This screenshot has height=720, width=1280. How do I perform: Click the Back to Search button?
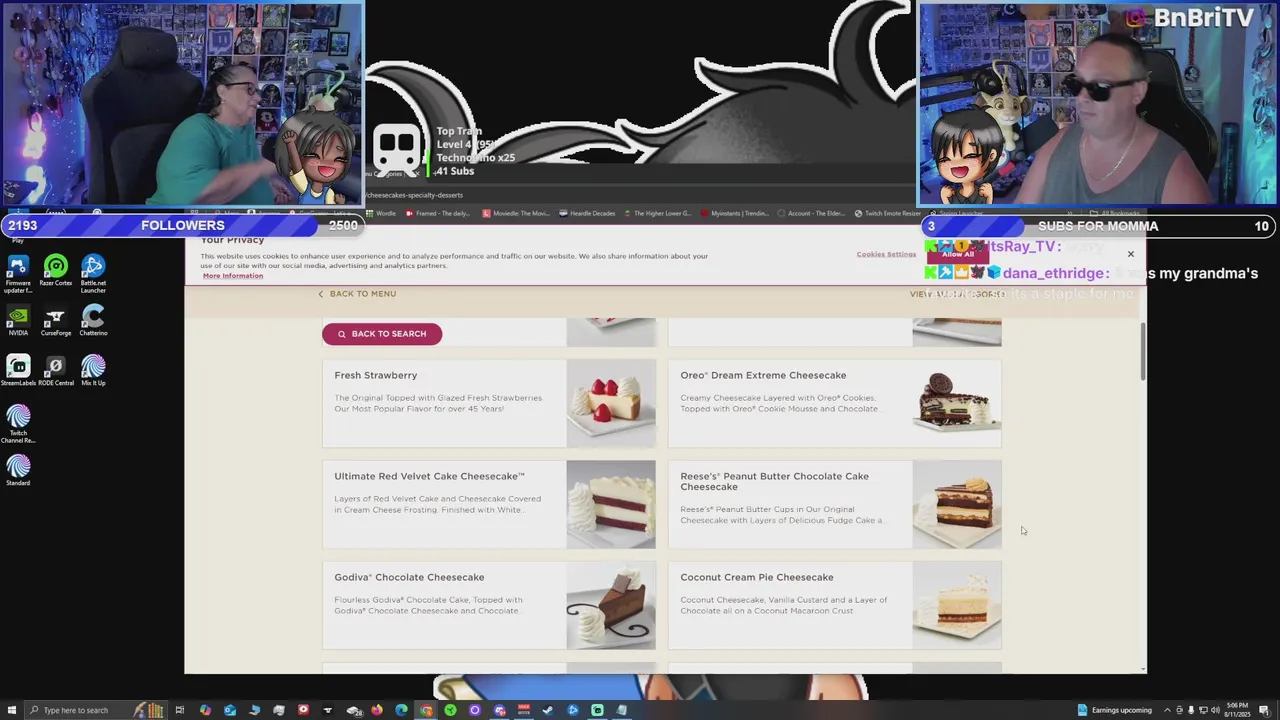(x=382, y=334)
